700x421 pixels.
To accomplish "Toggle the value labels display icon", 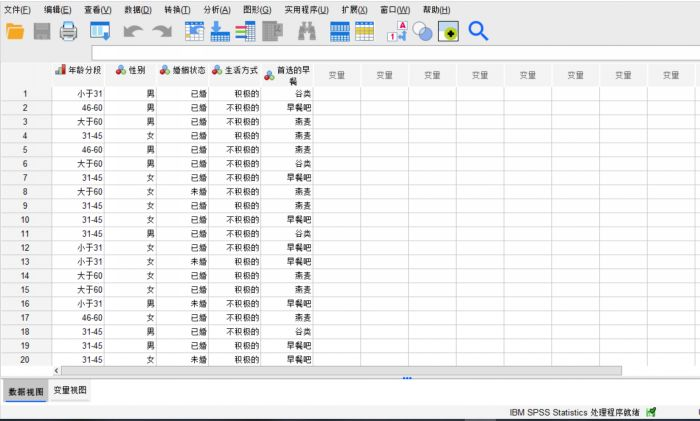I will pyautogui.click(x=398, y=32).
